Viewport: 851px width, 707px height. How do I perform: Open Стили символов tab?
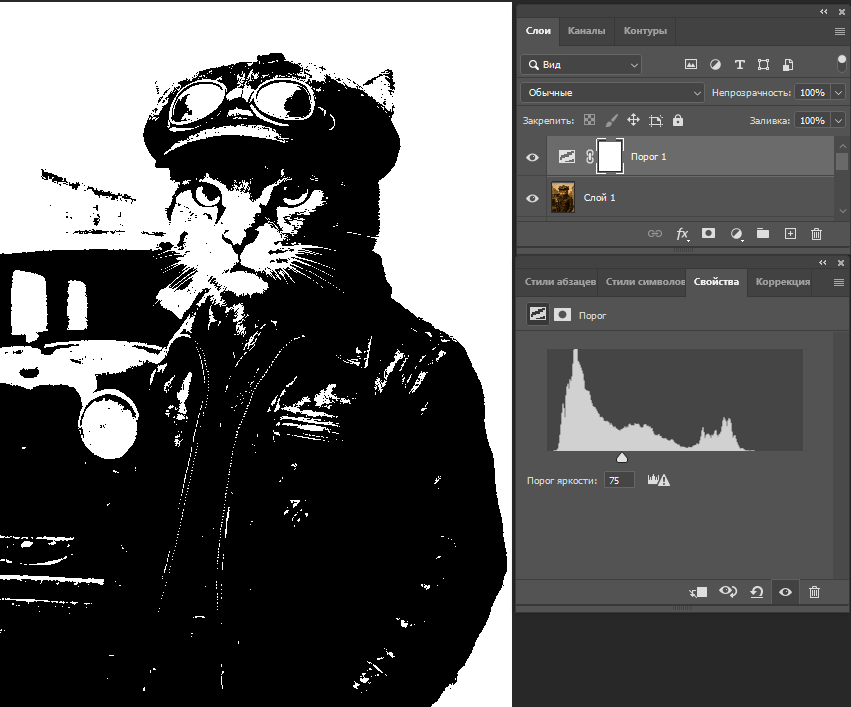click(644, 282)
